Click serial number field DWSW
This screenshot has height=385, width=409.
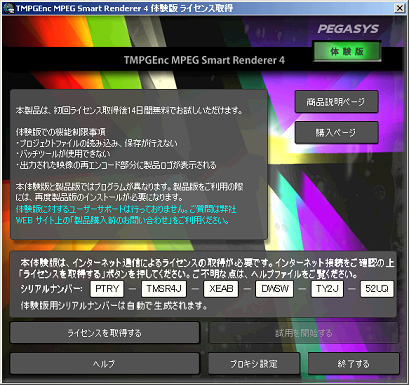click(x=275, y=289)
